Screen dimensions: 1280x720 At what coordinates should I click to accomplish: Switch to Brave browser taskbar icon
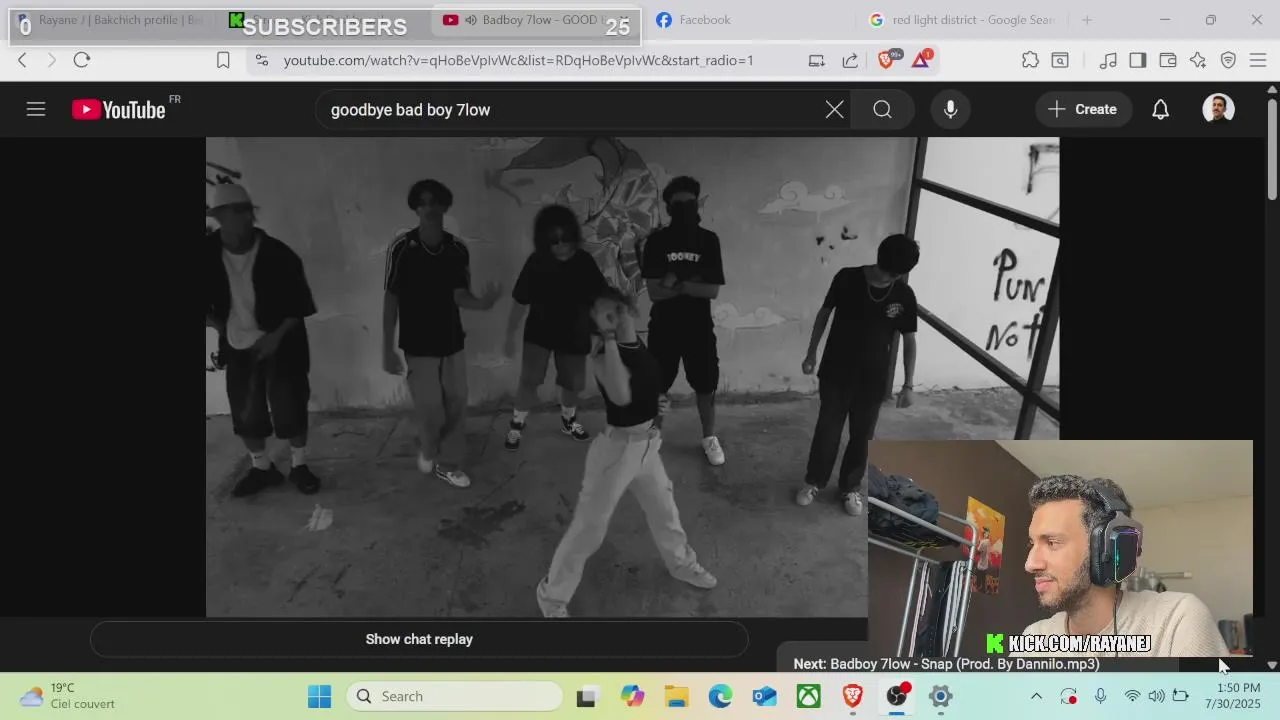point(852,696)
